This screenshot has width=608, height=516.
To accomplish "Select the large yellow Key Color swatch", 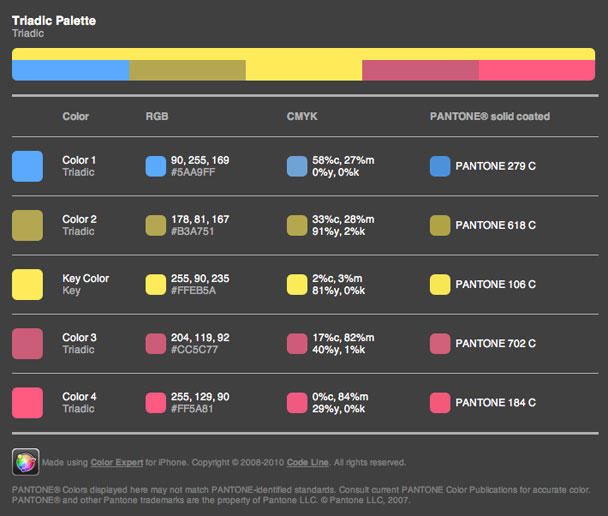I will tap(28, 284).
